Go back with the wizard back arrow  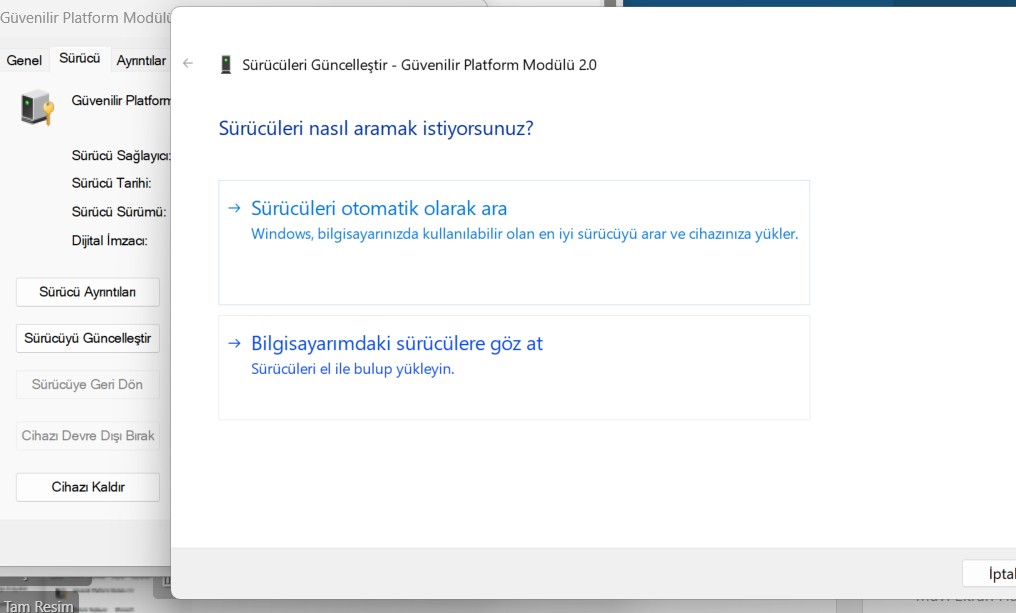pos(188,64)
